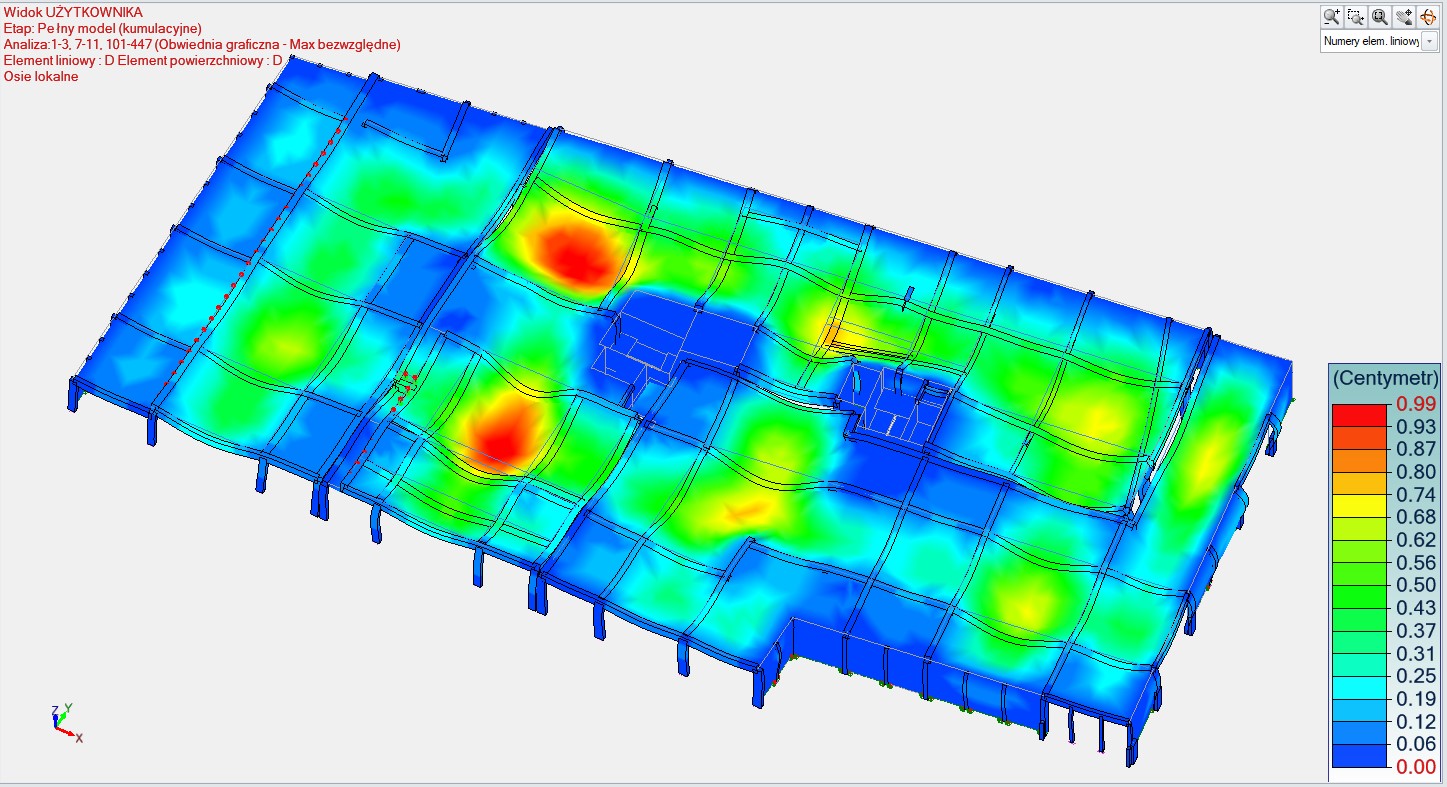Click the '(Centymetr)' legend unit title
The image size is (1447, 787).
coord(1385,378)
